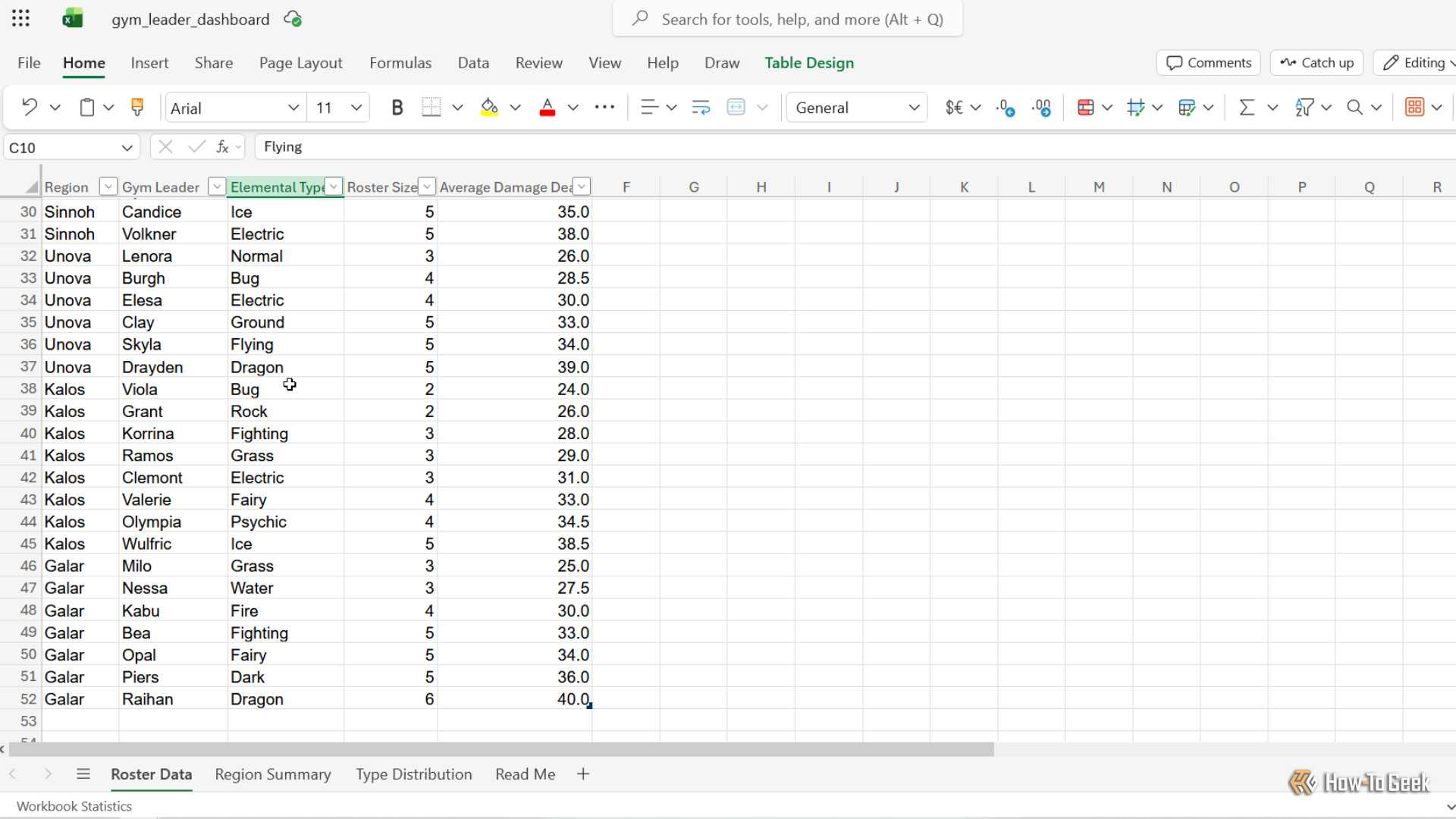Open the Formulas ribbon tab
The width and height of the screenshot is (1456, 819).
tap(400, 63)
